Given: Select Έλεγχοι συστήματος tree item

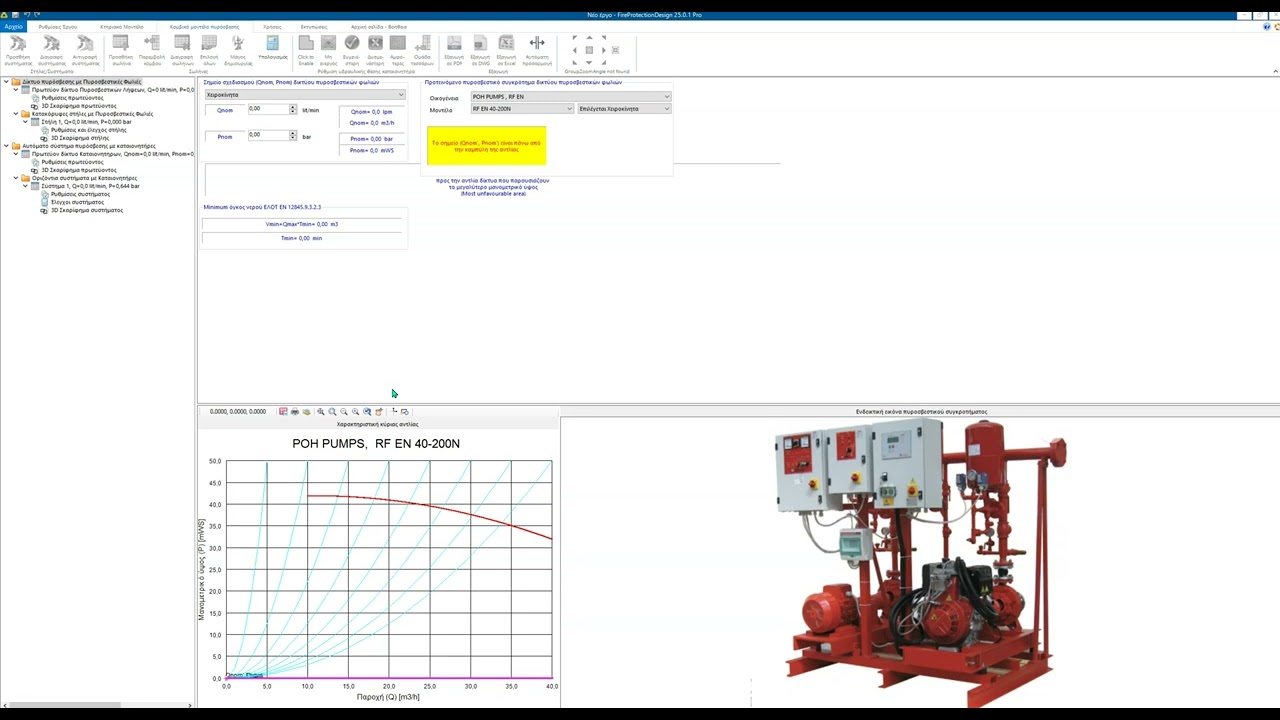Looking at the screenshot, I should pos(78,202).
